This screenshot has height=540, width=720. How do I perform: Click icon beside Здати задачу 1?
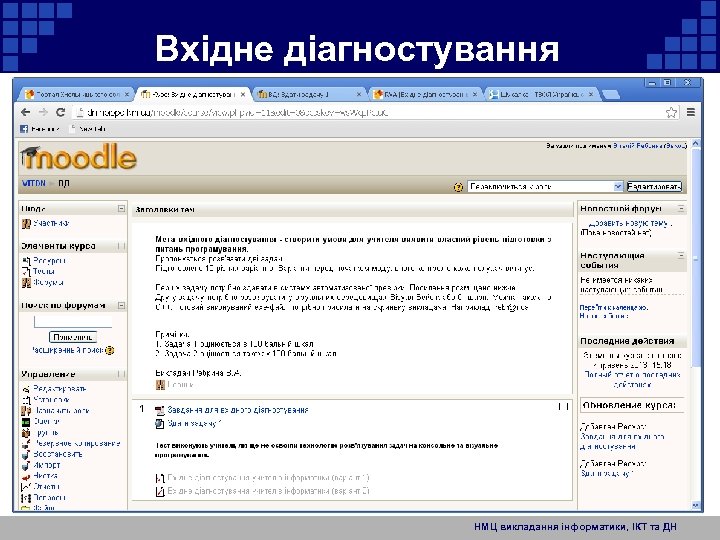[x=160, y=424]
